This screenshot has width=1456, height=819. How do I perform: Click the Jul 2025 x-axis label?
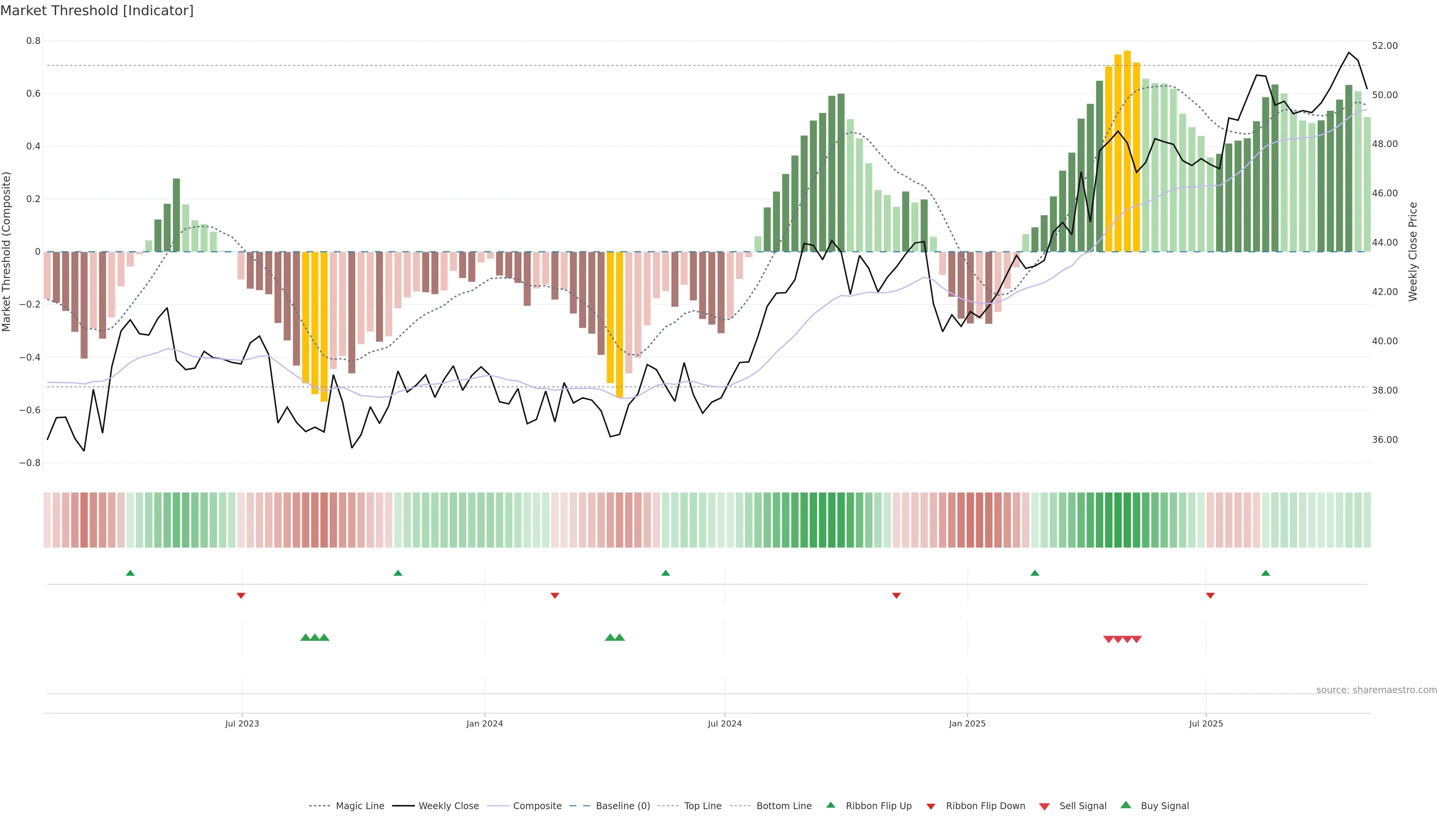(1206, 723)
